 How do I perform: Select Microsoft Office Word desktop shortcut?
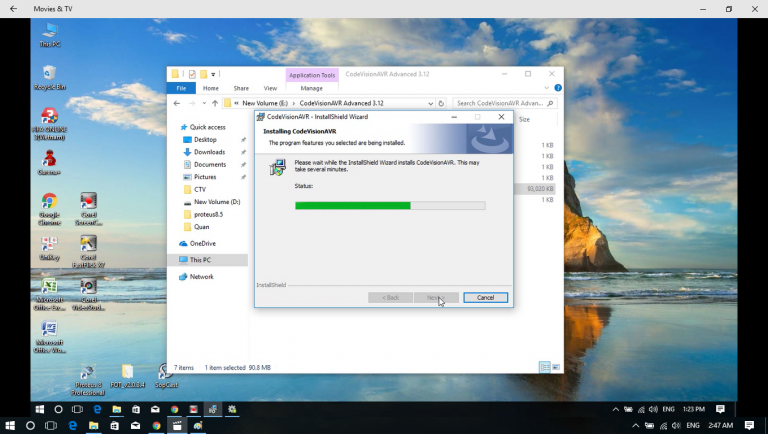[x=49, y=337]
